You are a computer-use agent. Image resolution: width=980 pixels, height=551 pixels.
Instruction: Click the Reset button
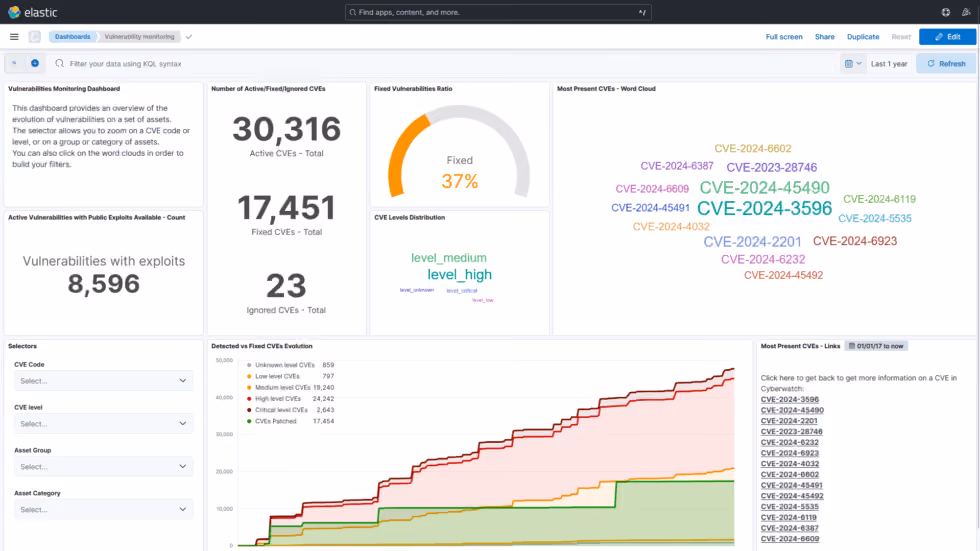click(901, 37)
